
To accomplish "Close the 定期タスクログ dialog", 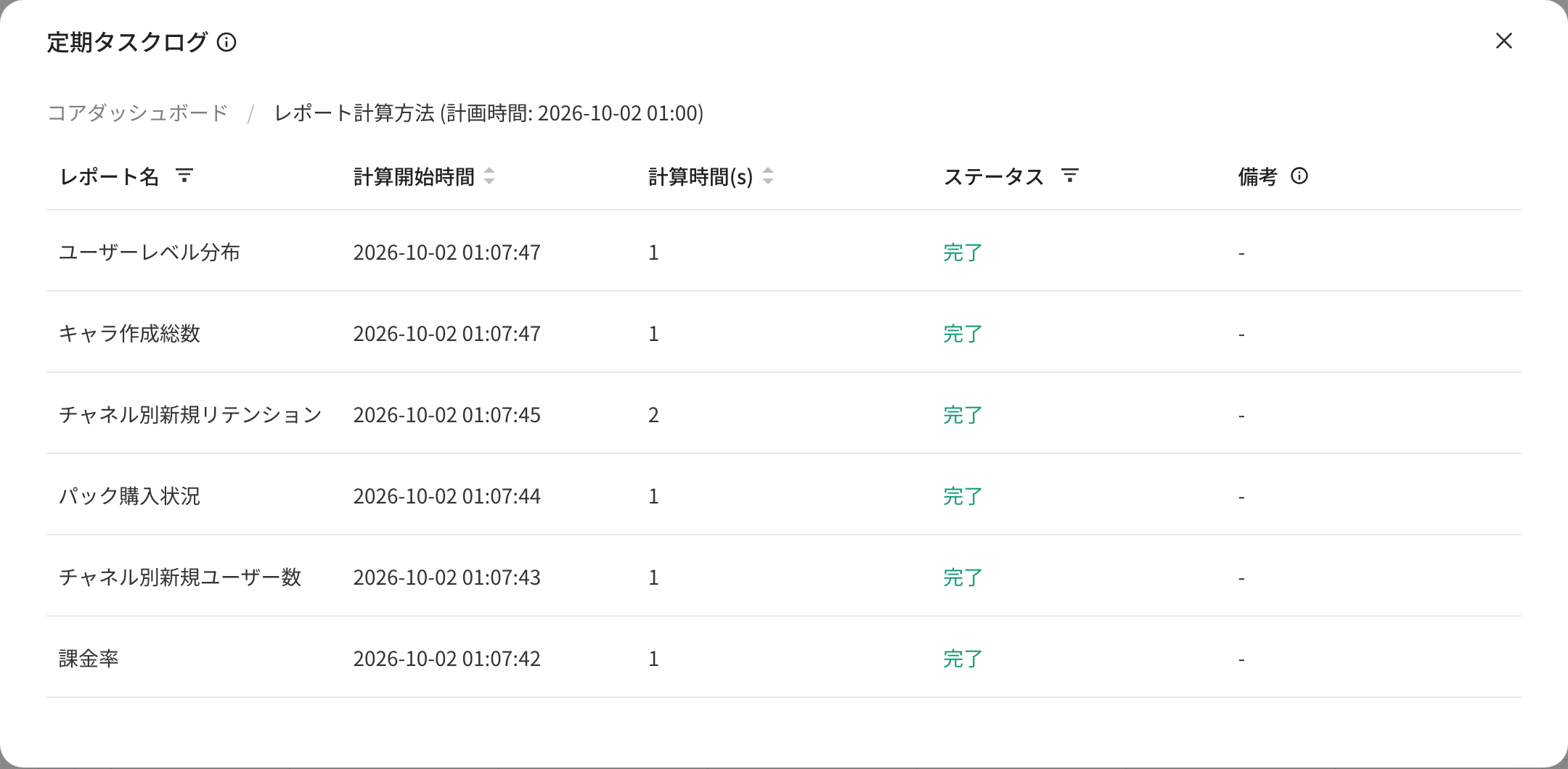I will [1504, 41].
